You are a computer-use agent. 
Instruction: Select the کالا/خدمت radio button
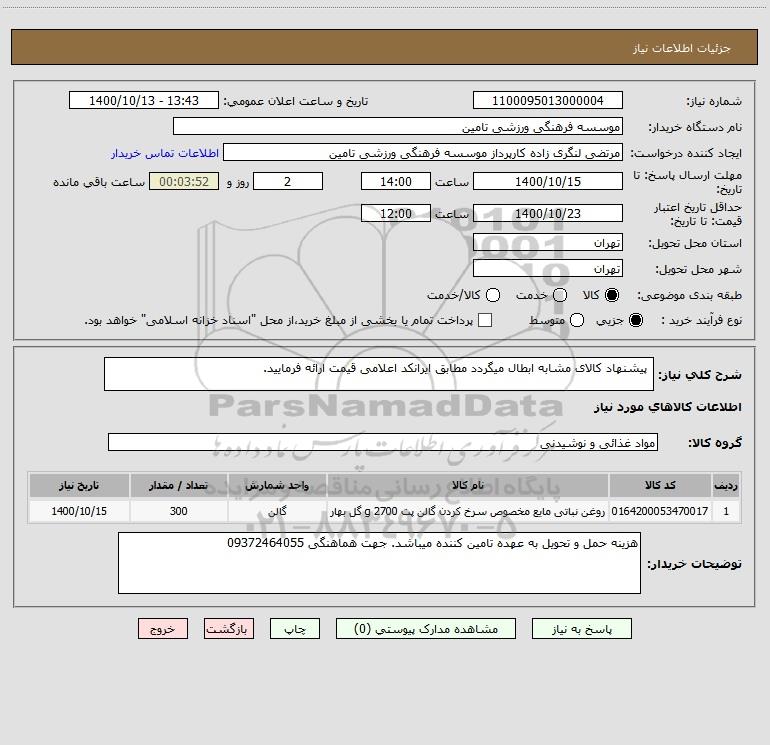pyautogui.click(x=493, y=295)
